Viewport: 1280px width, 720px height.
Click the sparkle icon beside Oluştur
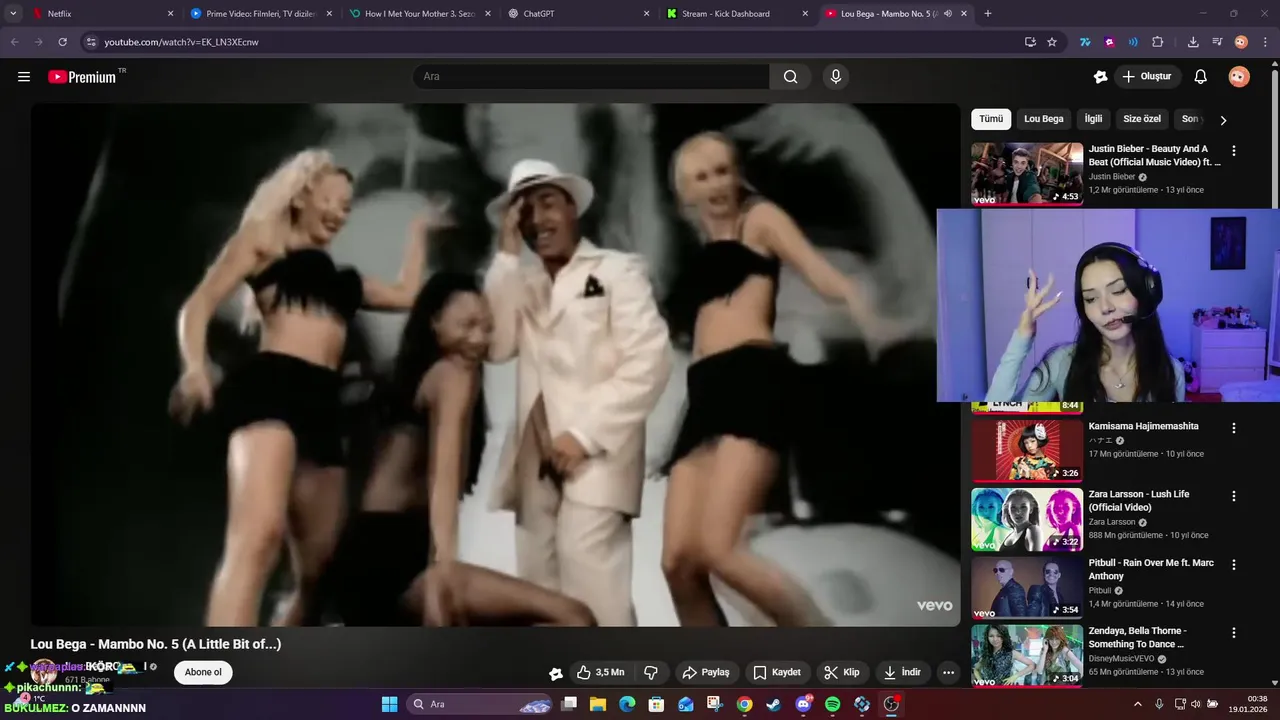tap(1101, 77)
